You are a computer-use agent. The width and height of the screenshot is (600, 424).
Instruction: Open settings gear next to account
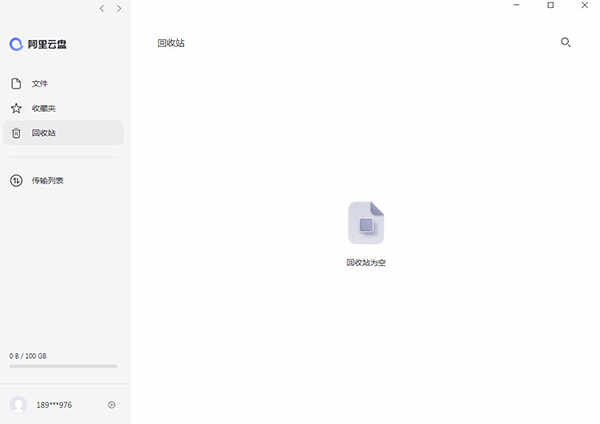point(111,404)
